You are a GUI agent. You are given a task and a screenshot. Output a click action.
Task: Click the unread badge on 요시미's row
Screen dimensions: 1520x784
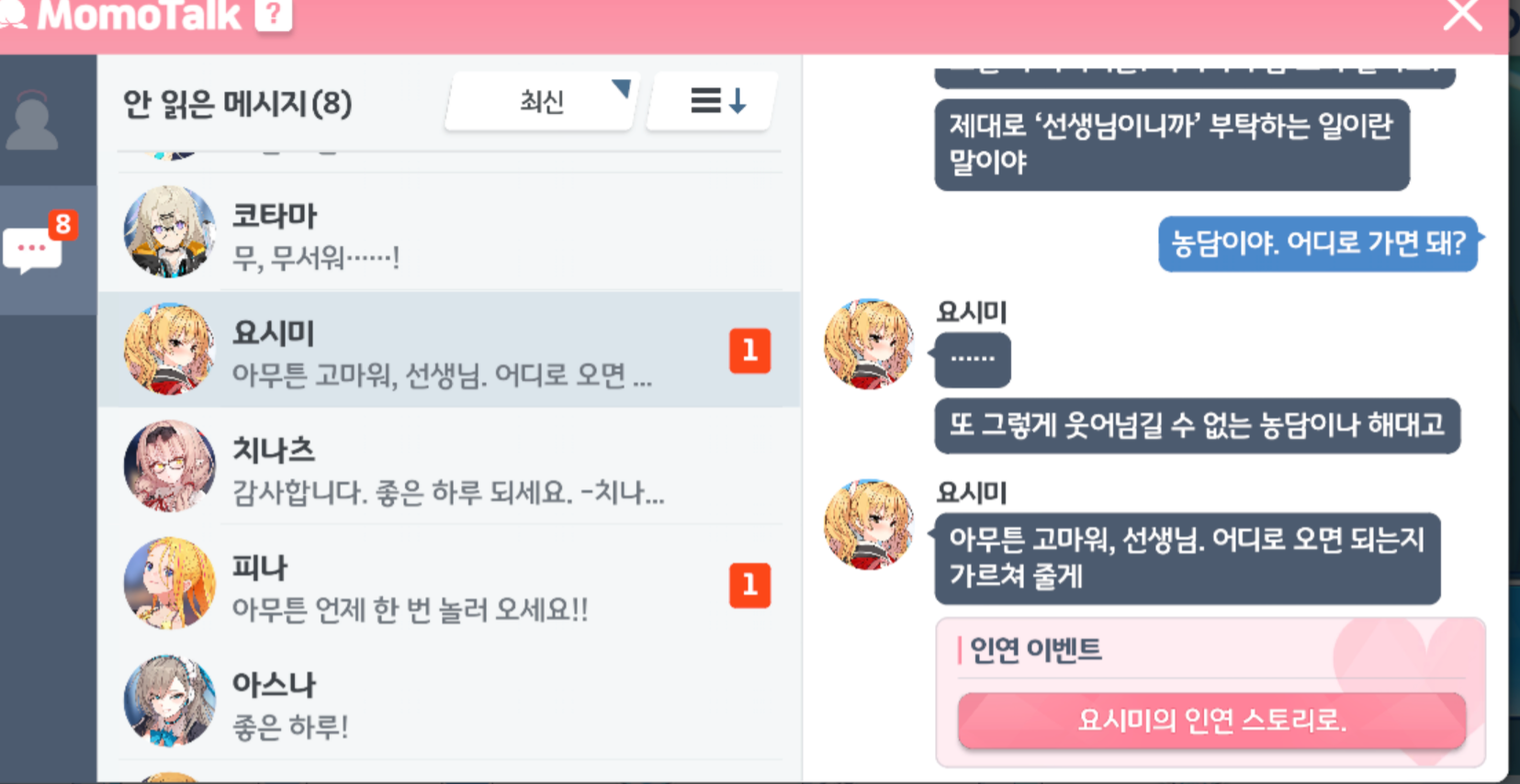point(749,351)
